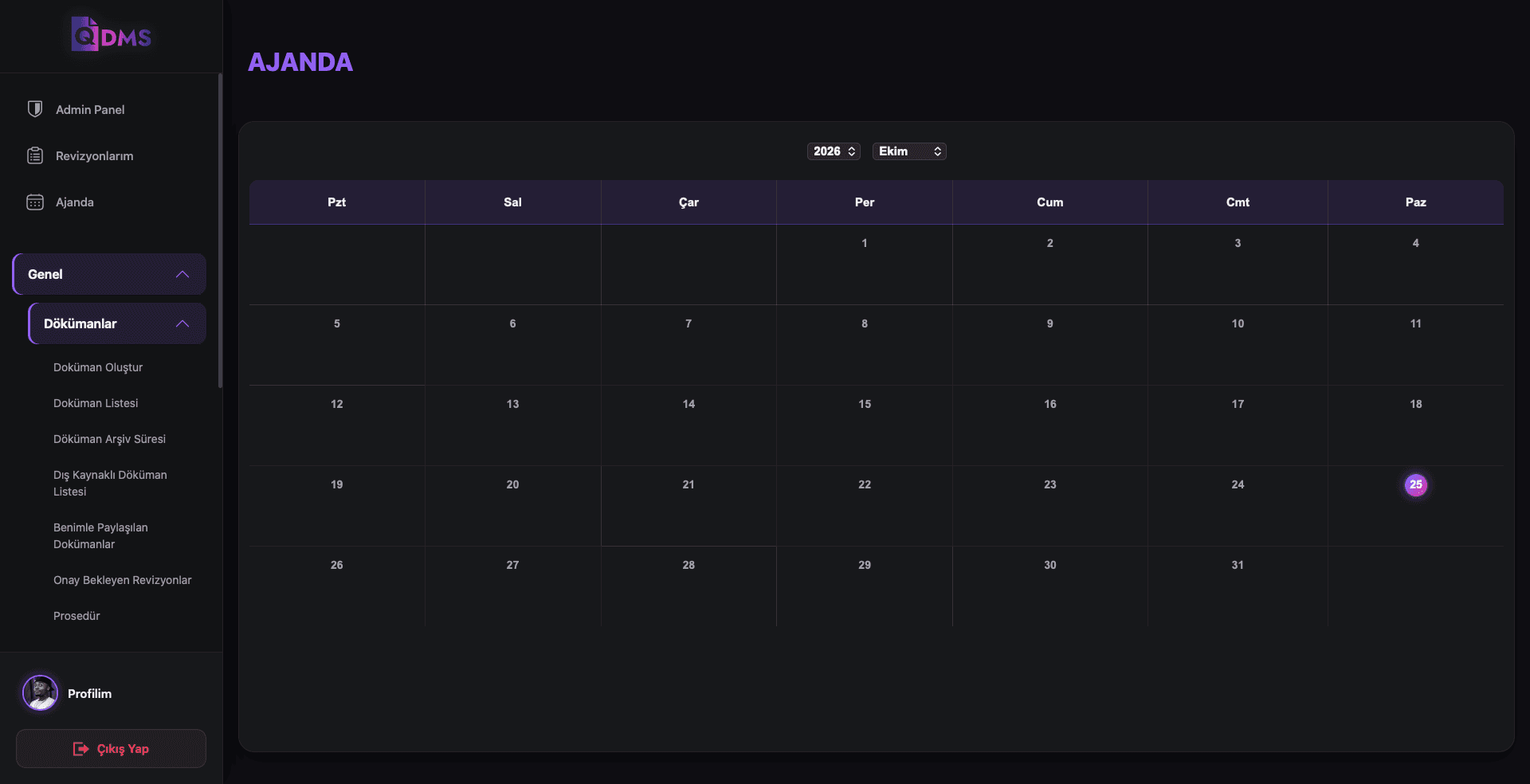Collapse the Genel section chevron
This screenshot has width=1530, height=784.
[182, 274]
